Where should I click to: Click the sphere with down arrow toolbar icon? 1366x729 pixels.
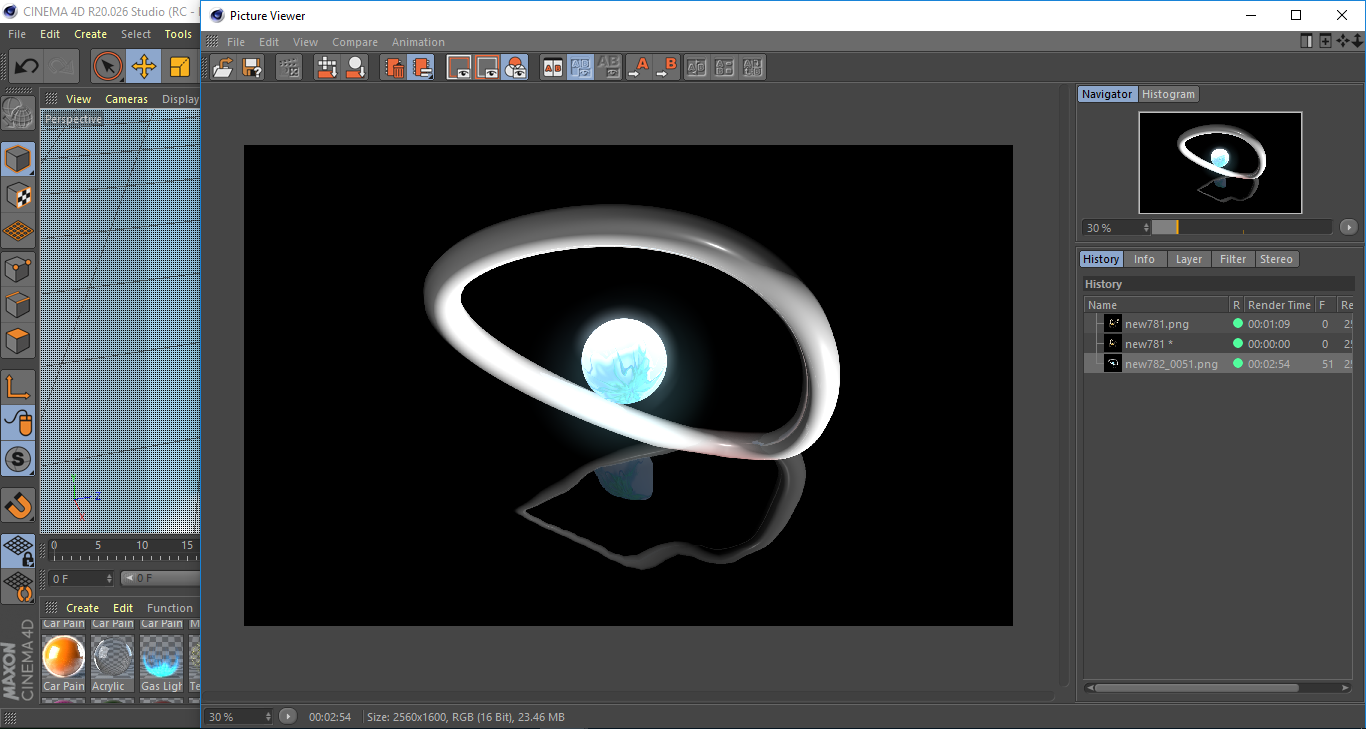tap(356, 68)
